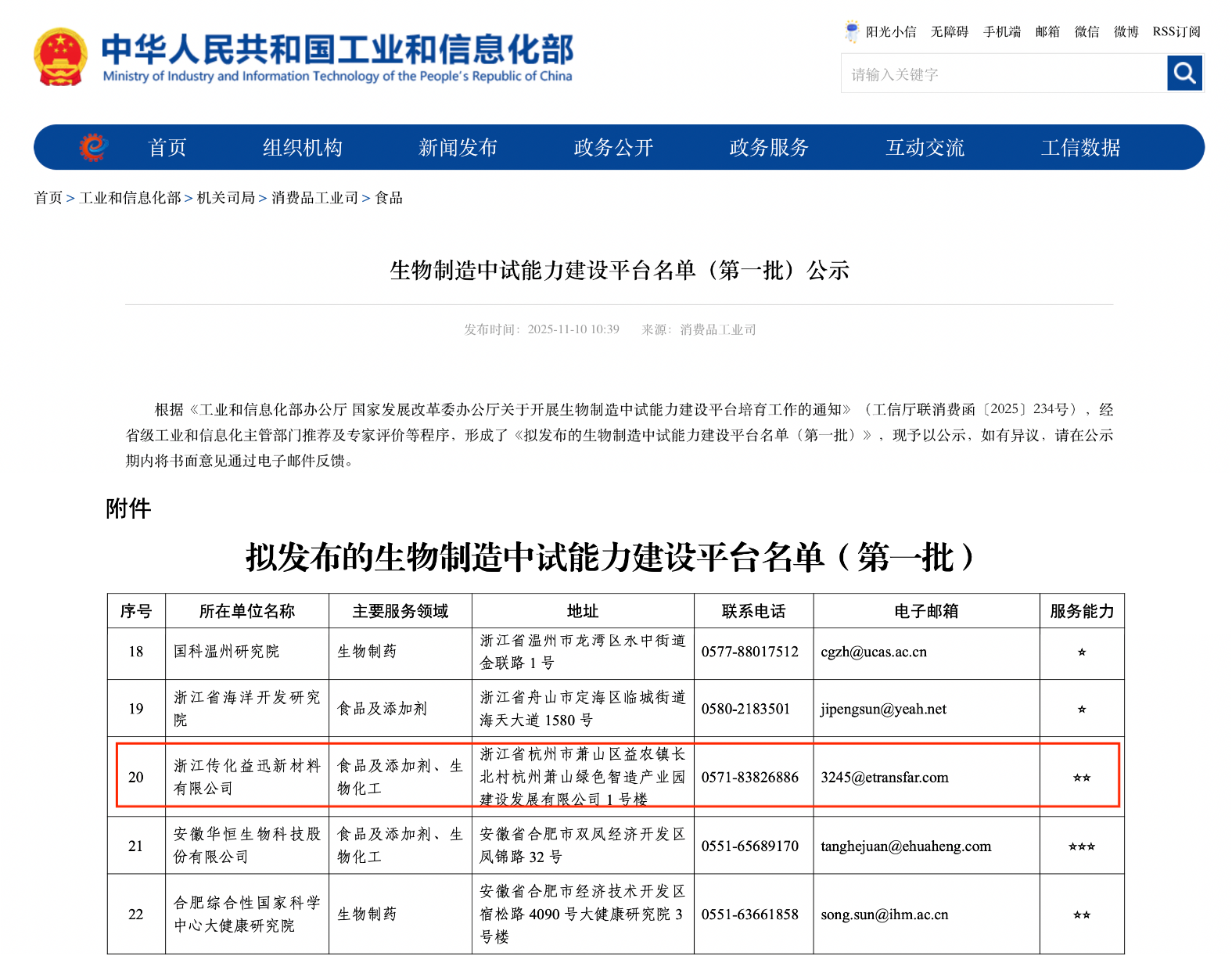Click the 邮箱 link at top

pyautogui.click(x=1047, y=32)
